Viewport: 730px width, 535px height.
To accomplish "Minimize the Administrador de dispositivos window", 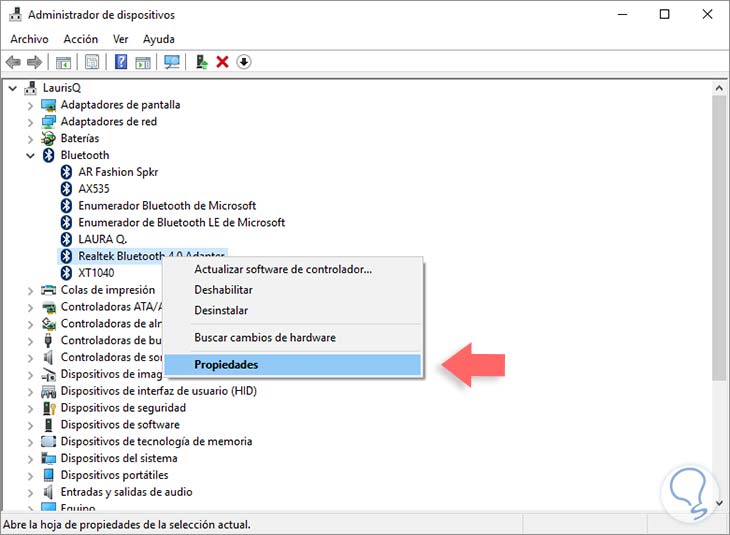I will (x=622, y=14).
